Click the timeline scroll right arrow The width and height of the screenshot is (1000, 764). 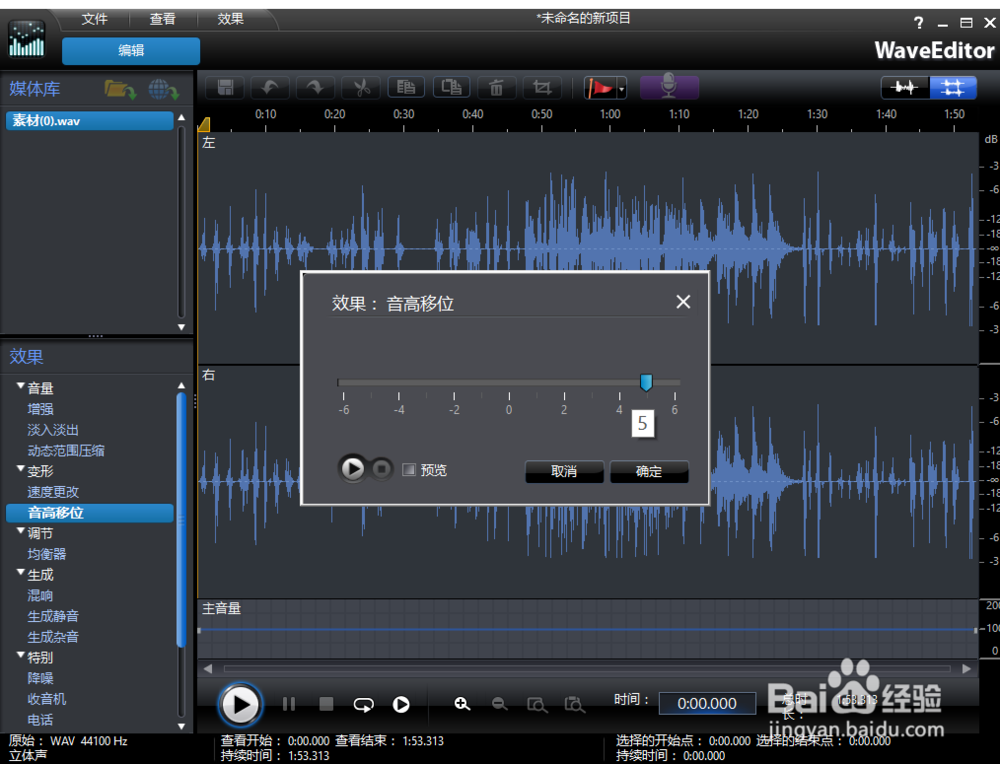pos(967,668)
